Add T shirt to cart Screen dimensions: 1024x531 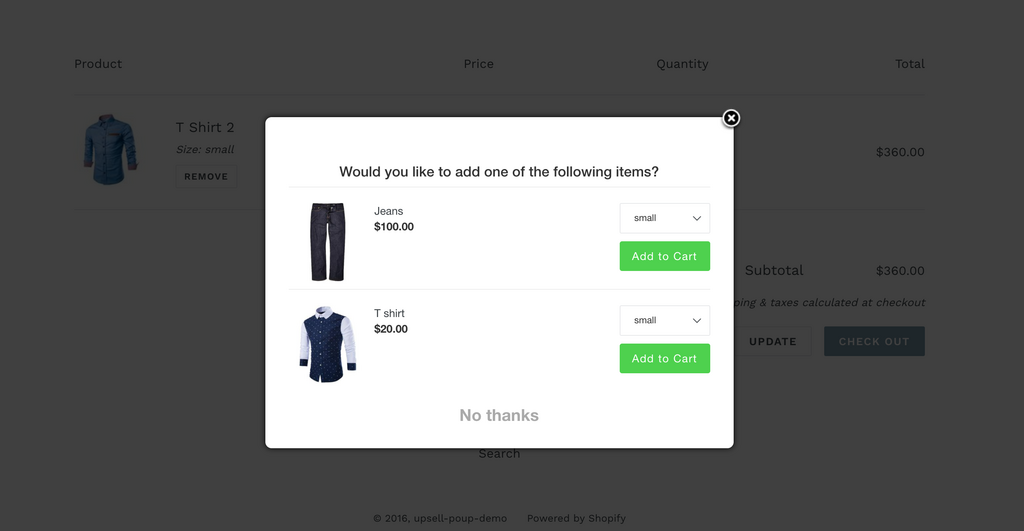coord(664,359)
